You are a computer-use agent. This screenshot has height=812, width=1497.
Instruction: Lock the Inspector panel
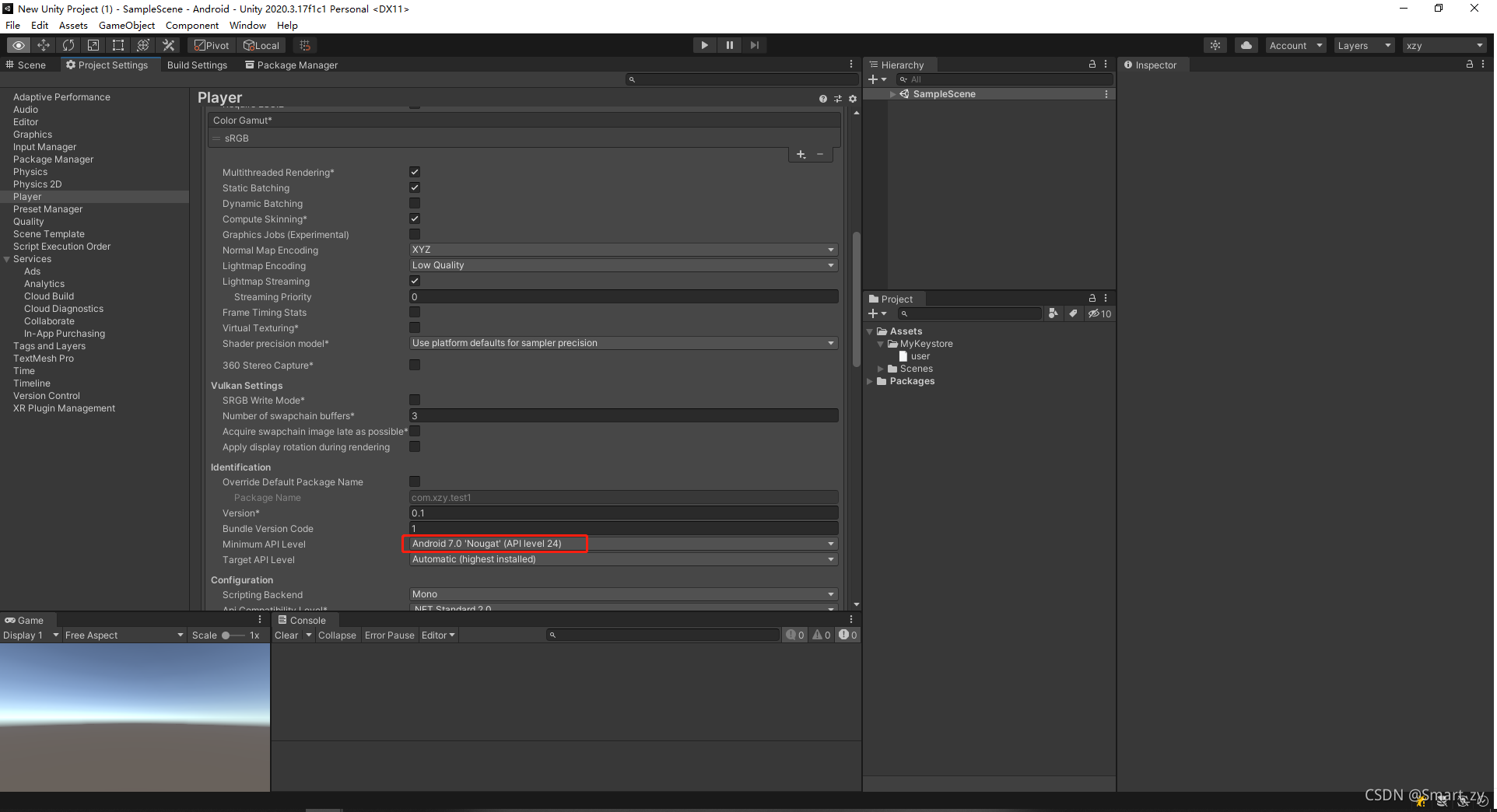tap(1470, 65)
